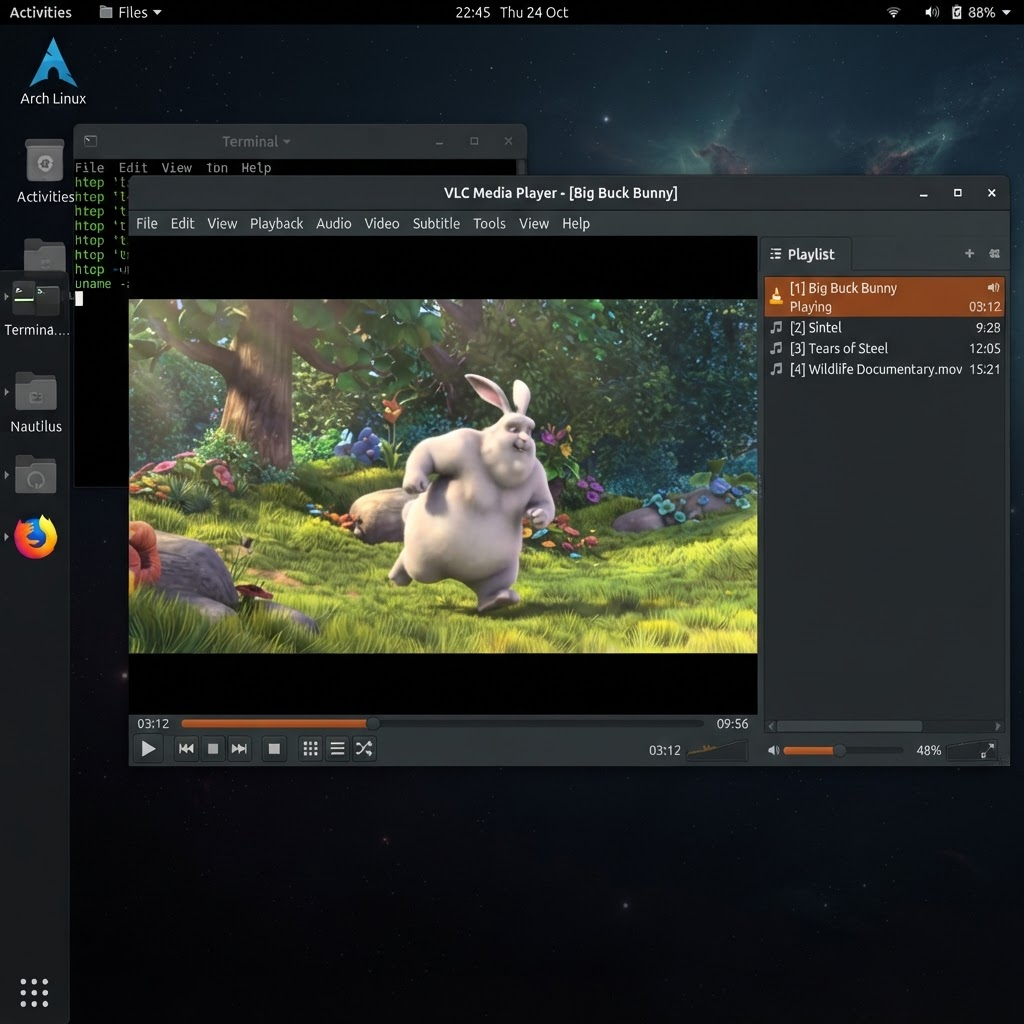The height and width of the screenshot is (1024, 1024).
Task: Expand the arrow beside the Terminal dock icon
Action: (7, 296)
